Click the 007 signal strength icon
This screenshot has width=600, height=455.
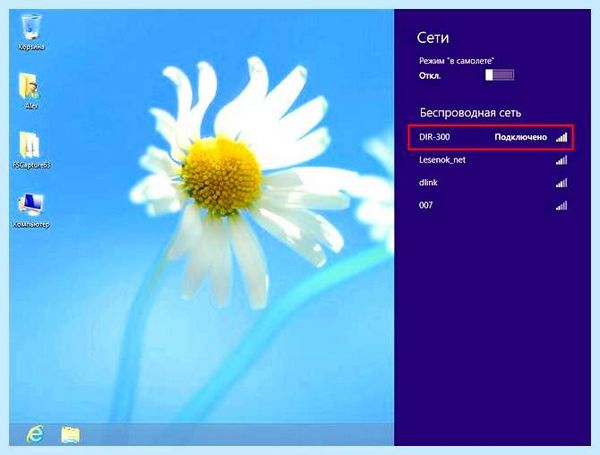coord(562,206)
